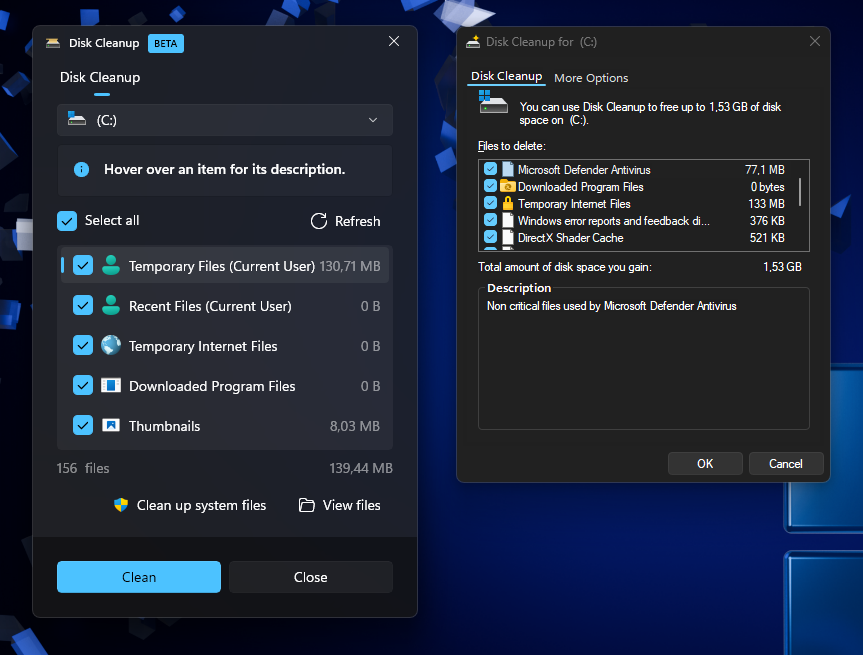The width and height of the screenshot is (863, 655).
Task: Click Cancel in Disk Cleanup for (C:)
Action: click(x=785, y=463)
